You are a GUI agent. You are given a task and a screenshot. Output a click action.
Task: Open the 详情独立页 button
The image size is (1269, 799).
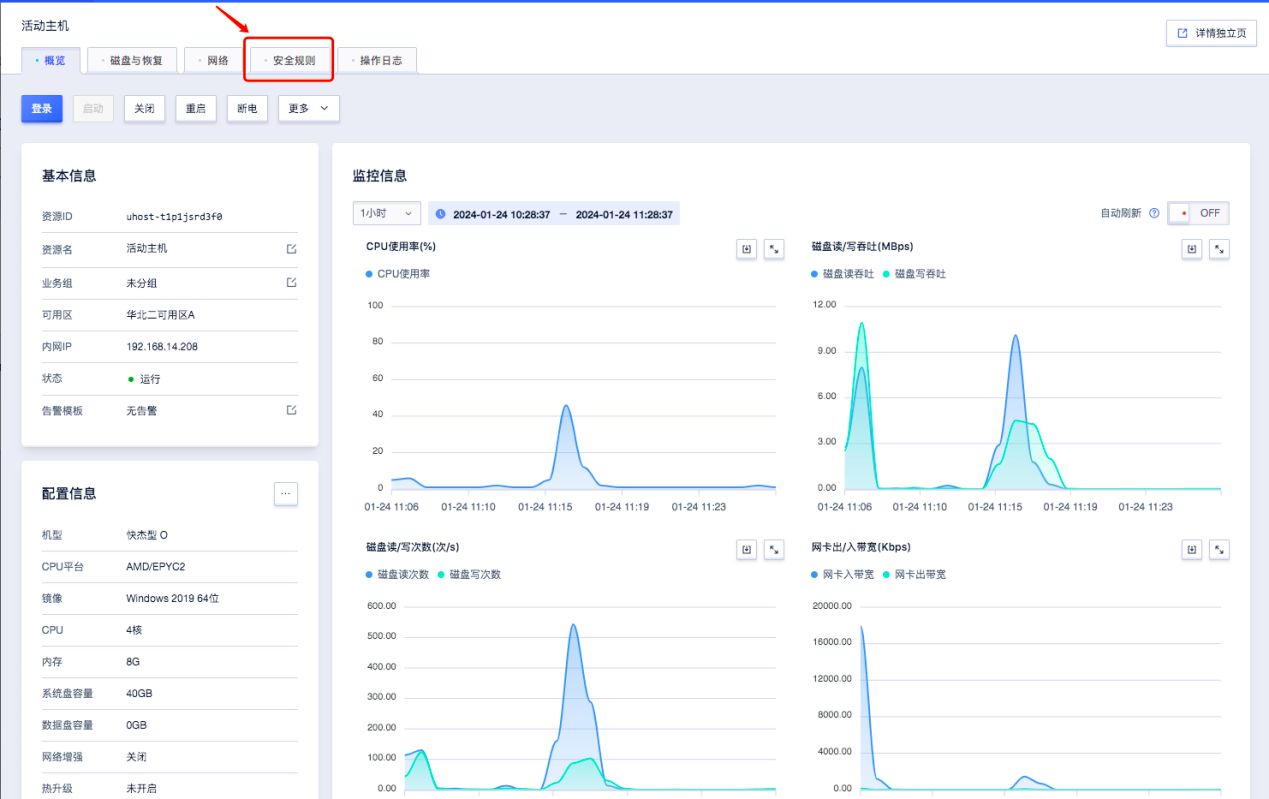pyautogui.click(x=1211, y=33)
